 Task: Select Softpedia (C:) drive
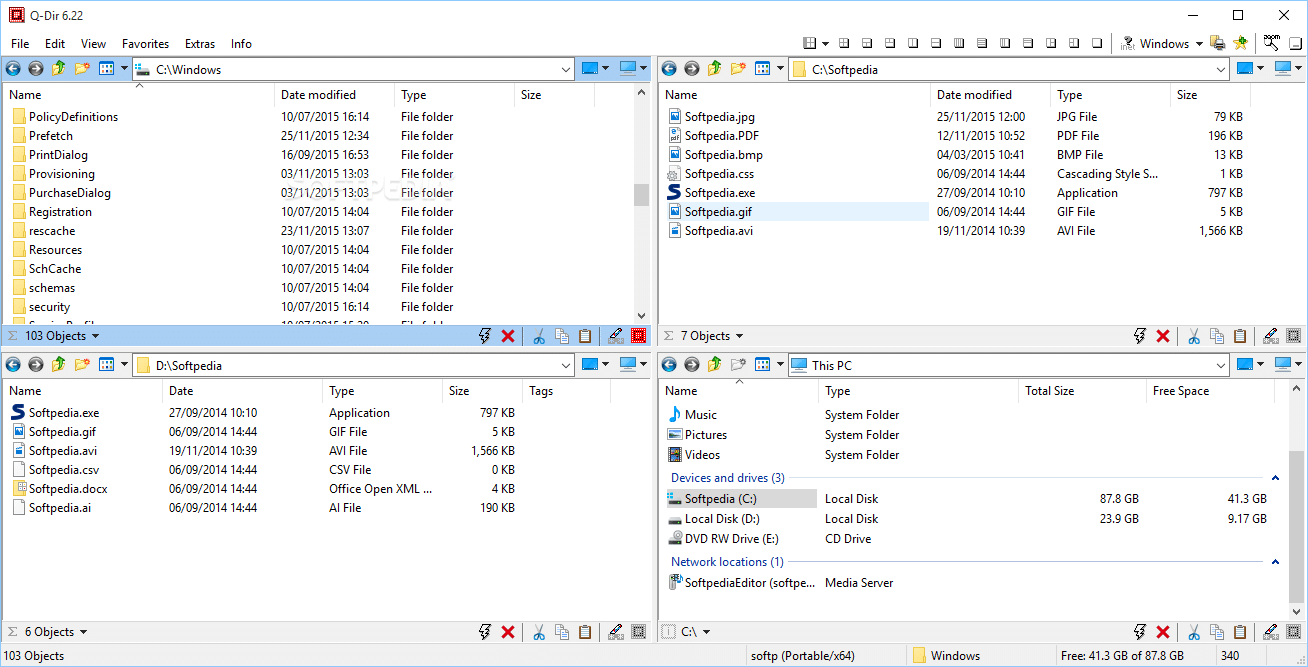point(741,499)
